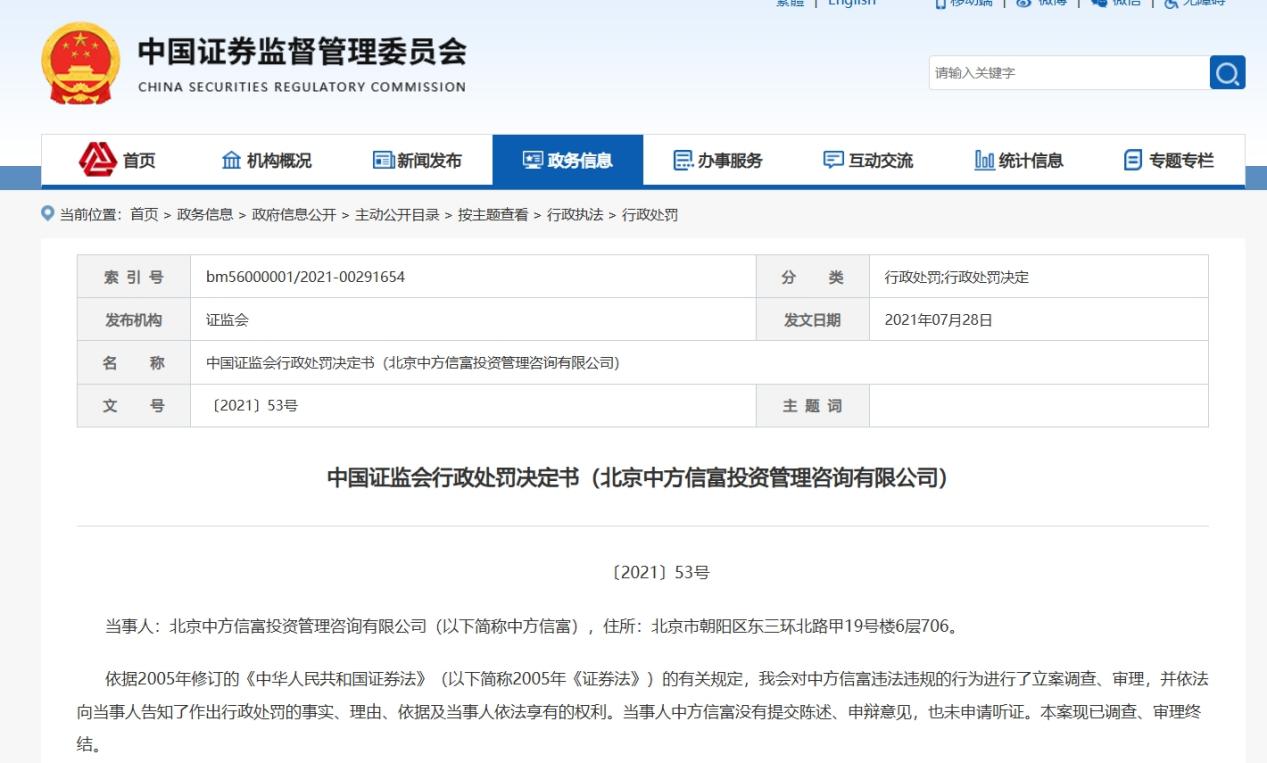The image size is (1267, 763).
Task: Click the paragraph starting with 依据2005年修订的
Action: point(642,712)
